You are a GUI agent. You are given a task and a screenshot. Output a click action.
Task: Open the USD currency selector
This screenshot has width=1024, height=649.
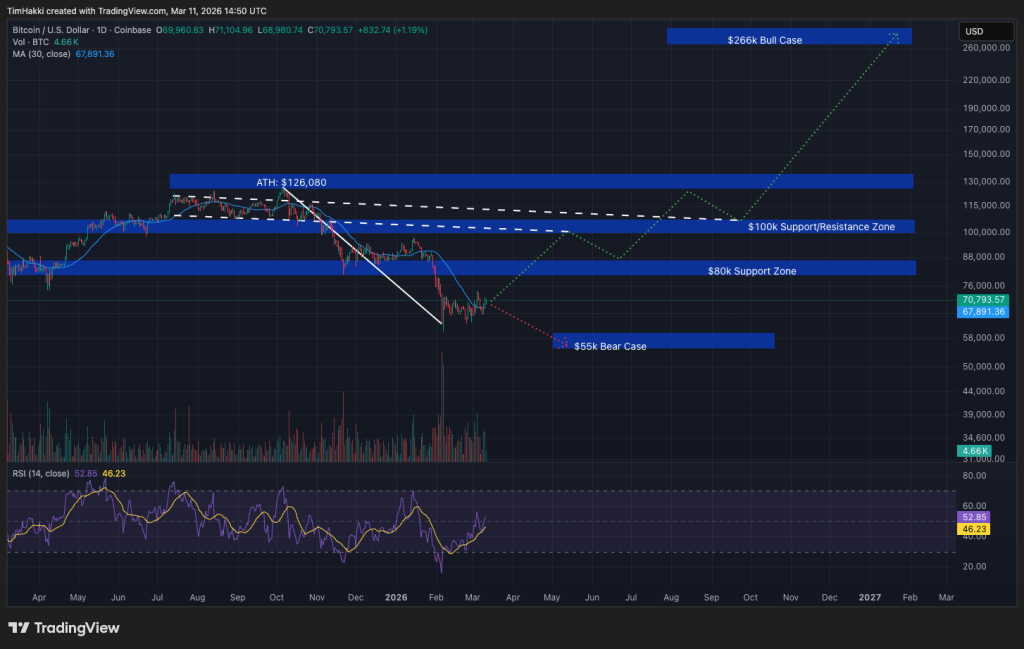point(973,31)
